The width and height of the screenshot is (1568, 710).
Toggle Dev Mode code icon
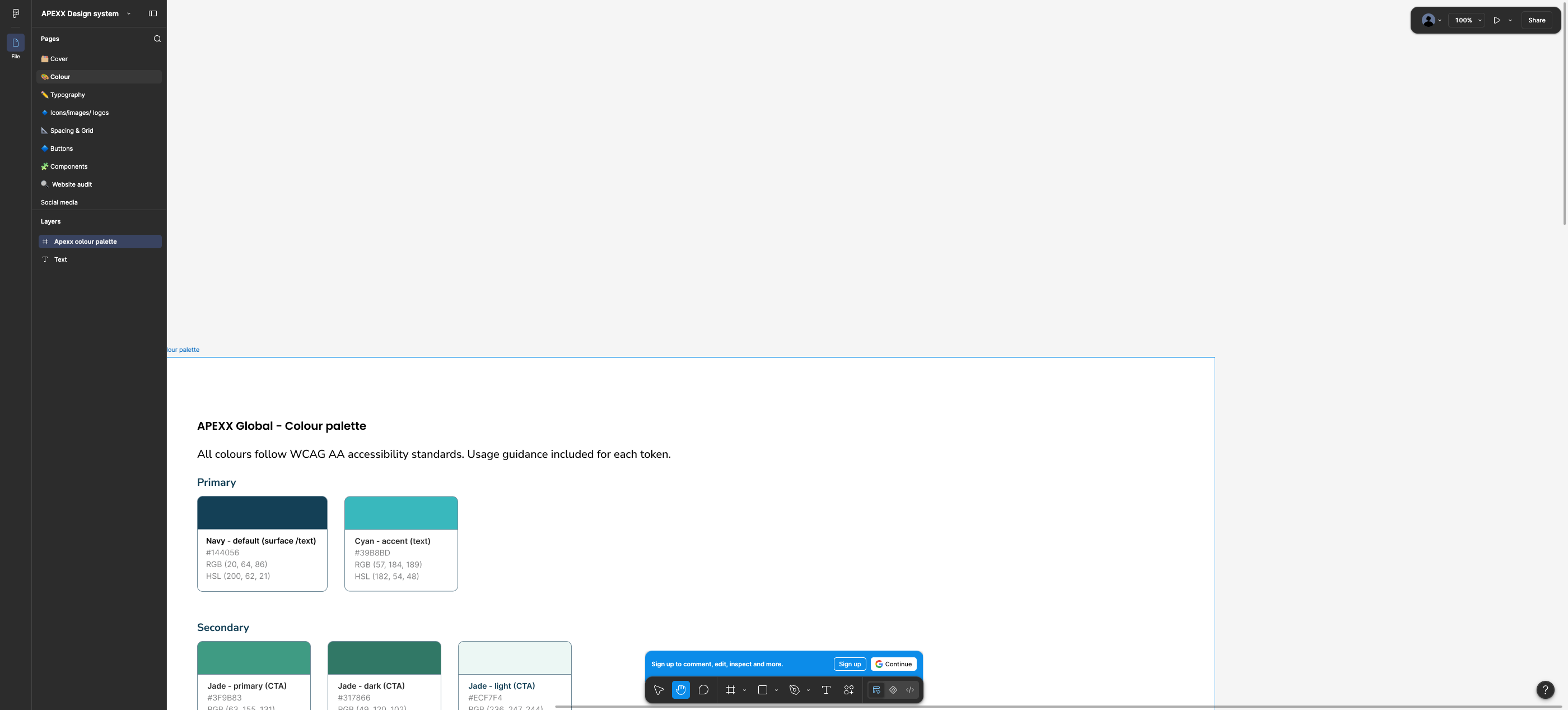[x=910, y=690]
